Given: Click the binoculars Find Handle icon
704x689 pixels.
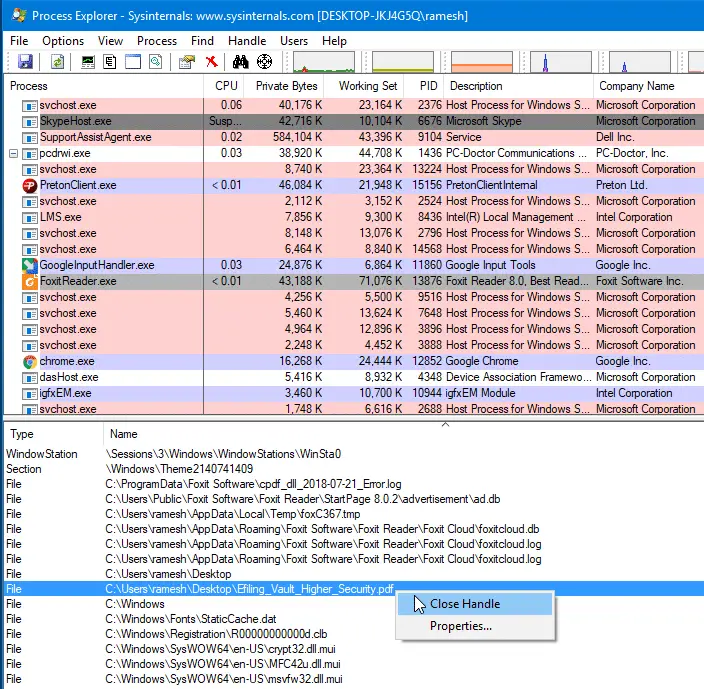Looking at the screenshot, I should click(241, 61).
